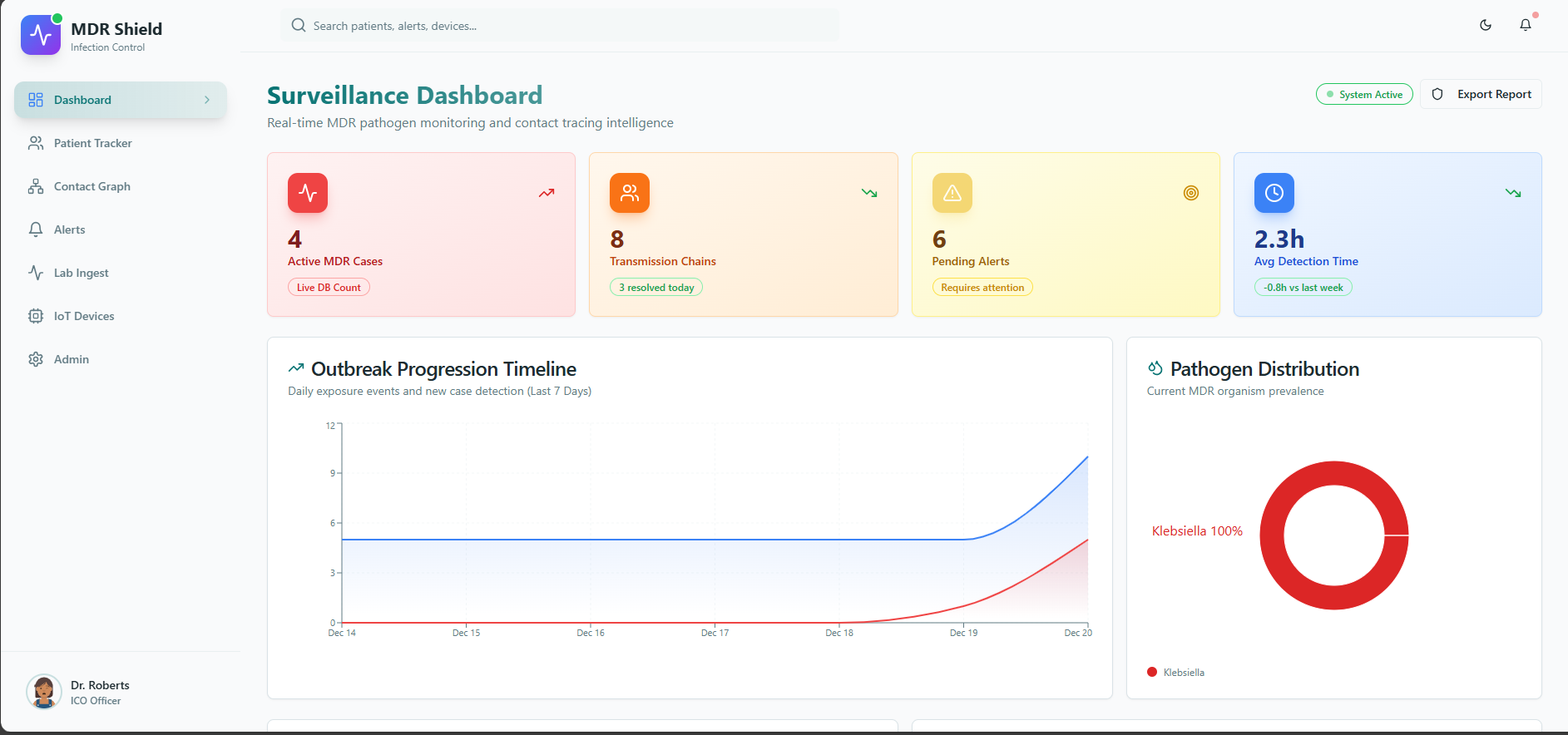Click the Klebsiella 100% label
1568x735 pixels.
pyautogui.click(x=1197, y=531)
